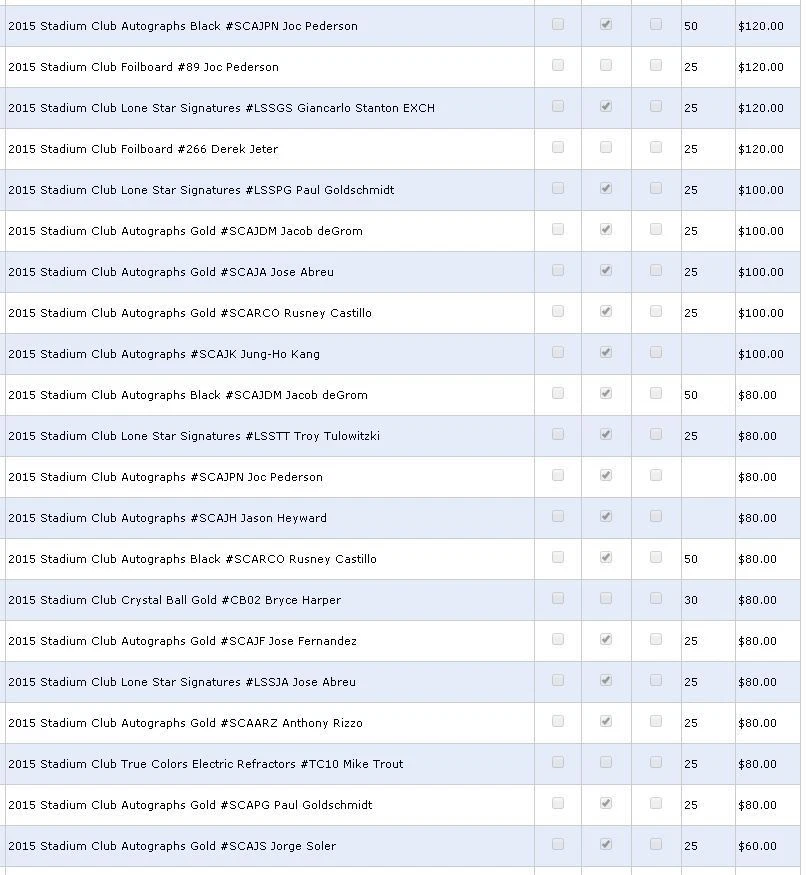This screenshot has width=806, height=875.
Task: Tick the first checkbox for Jorge Soler
Action: [558, 844]
